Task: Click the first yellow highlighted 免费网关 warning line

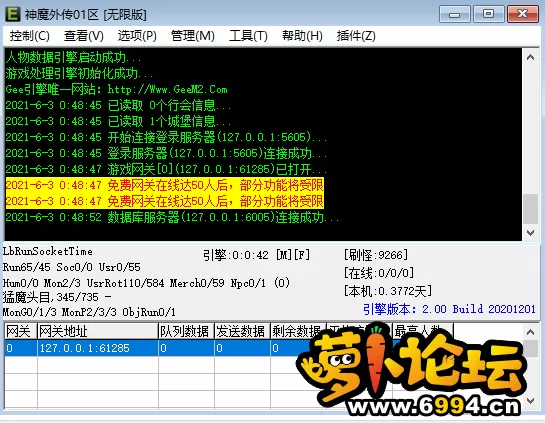Action: coord(165,185)
